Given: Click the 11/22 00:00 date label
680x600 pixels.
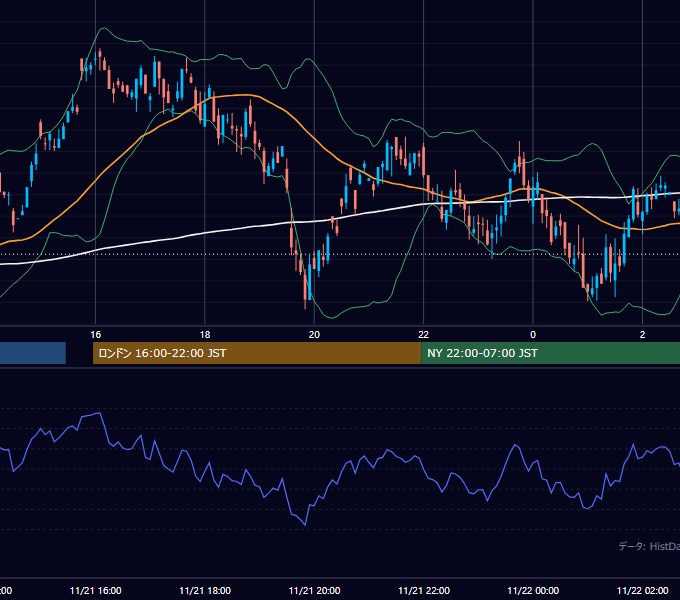Looking at the screenshot, I should (533, 590).
